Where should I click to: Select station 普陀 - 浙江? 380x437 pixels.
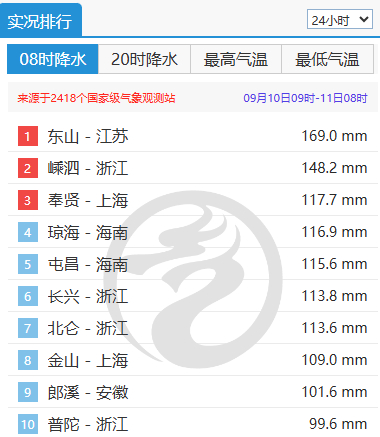tap(88, 424)
